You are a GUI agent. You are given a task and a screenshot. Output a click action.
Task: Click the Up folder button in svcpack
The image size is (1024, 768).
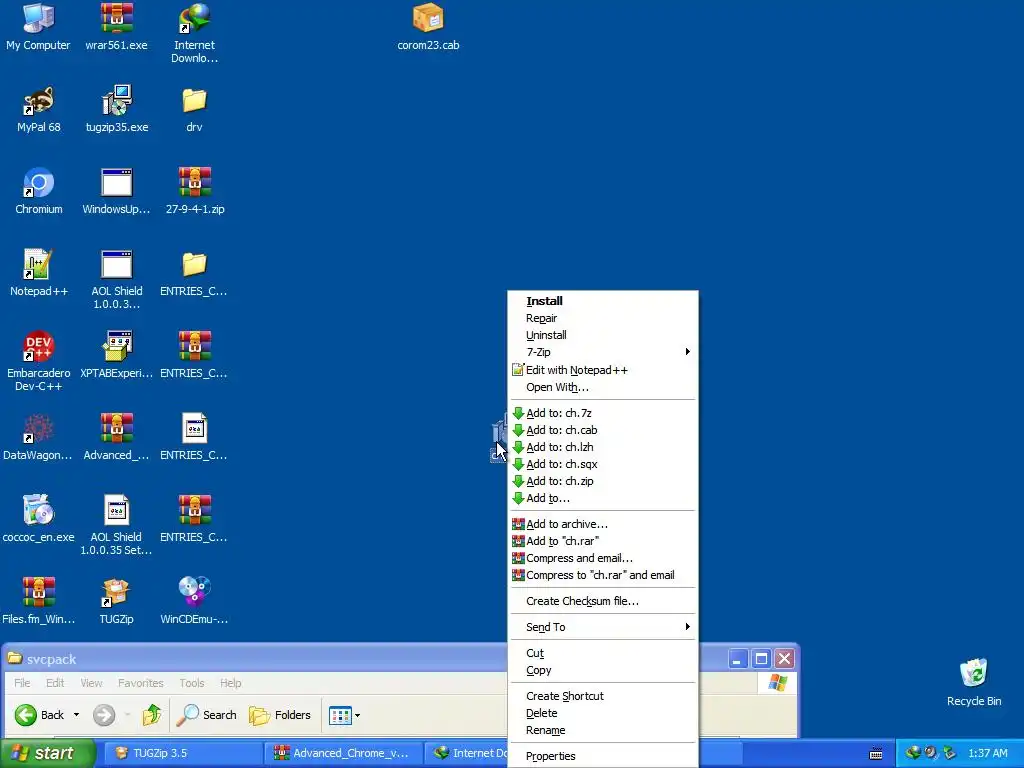coord(152,715)
